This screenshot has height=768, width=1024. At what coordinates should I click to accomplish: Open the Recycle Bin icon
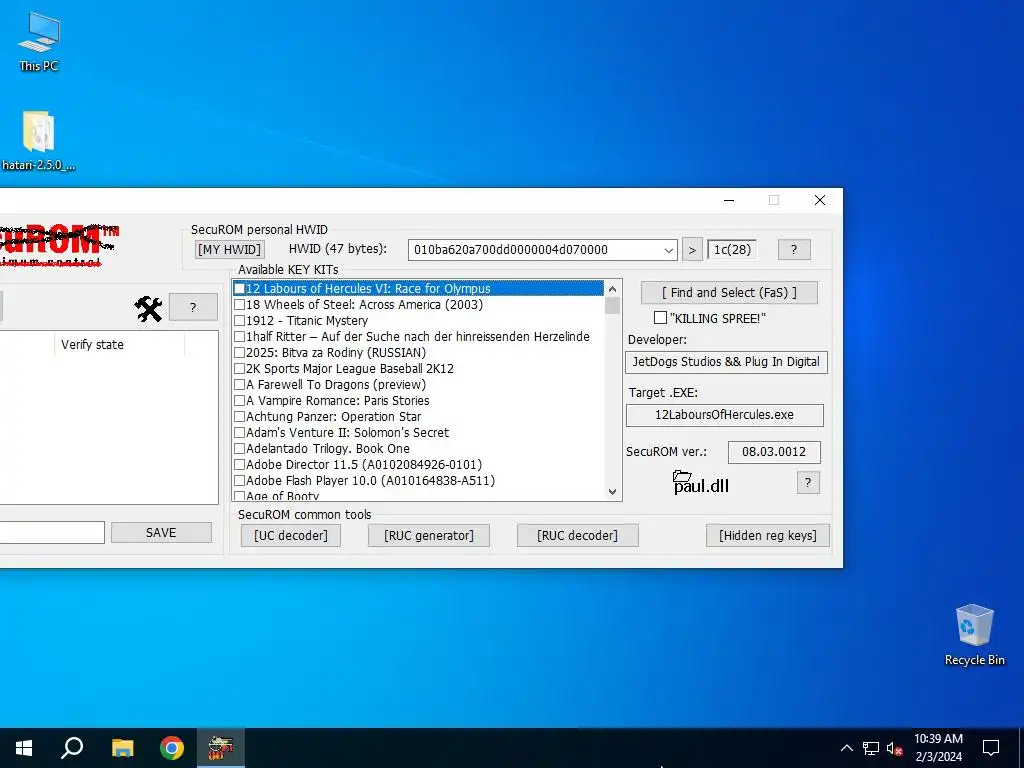974,635
